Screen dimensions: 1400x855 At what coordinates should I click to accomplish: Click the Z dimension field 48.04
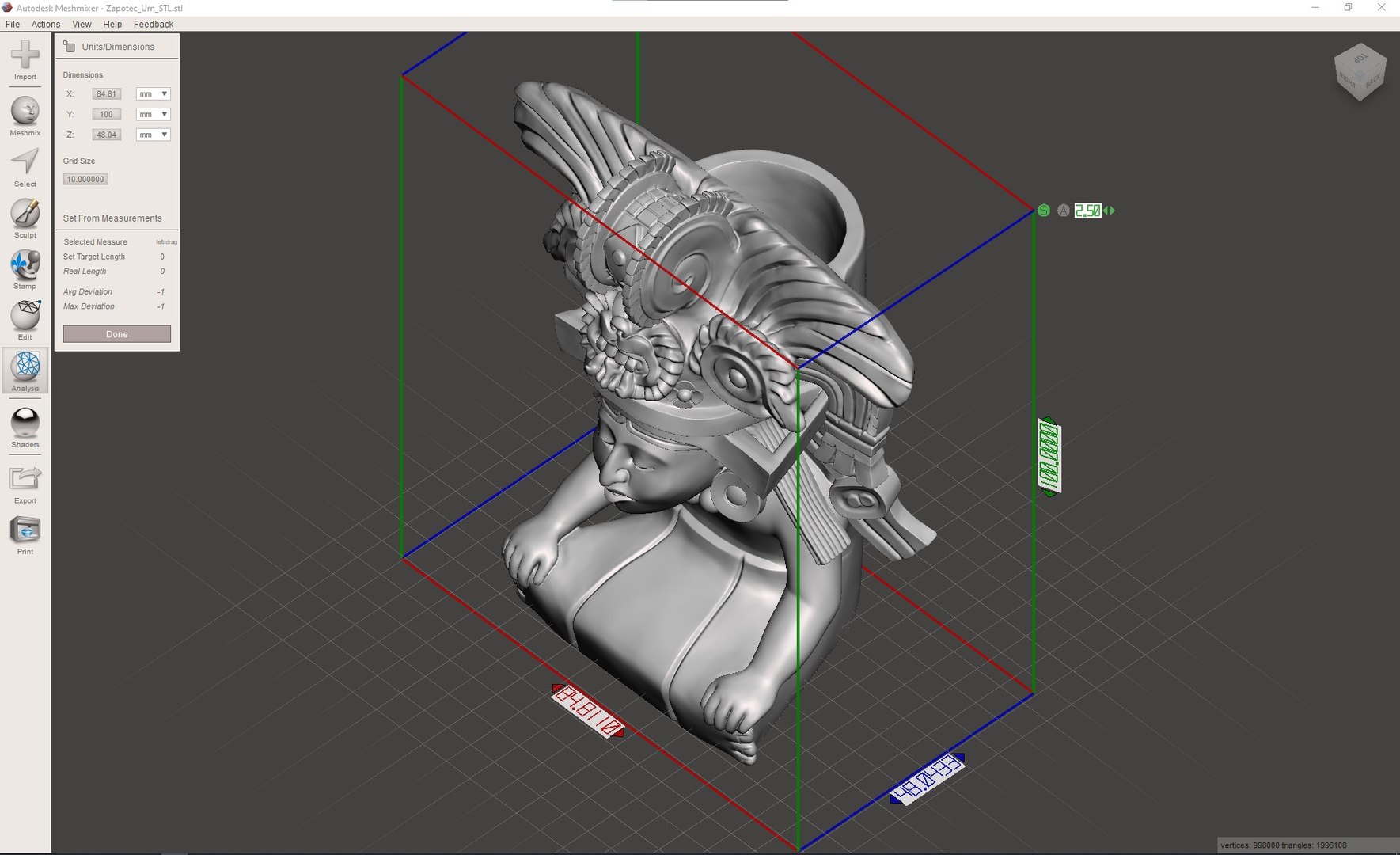click(106, 135)
